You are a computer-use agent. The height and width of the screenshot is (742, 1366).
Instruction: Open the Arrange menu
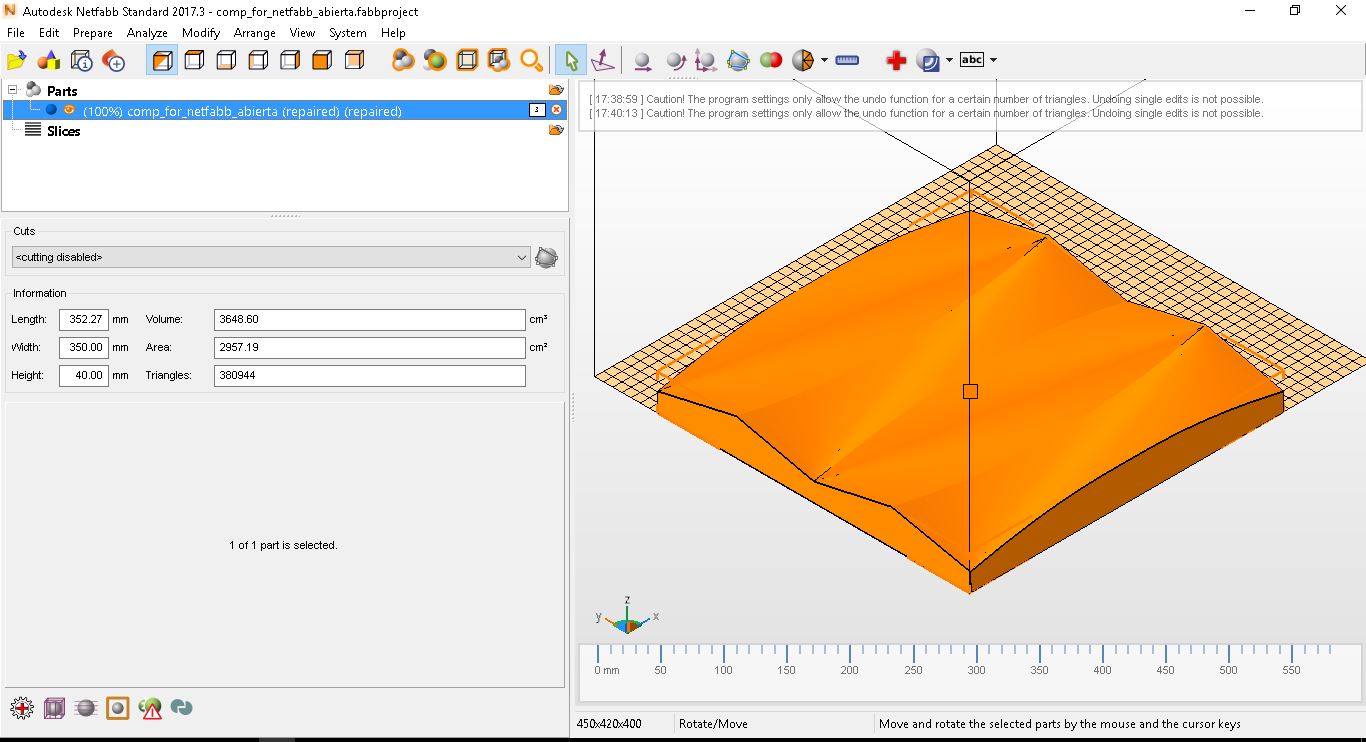click(255, 33)
